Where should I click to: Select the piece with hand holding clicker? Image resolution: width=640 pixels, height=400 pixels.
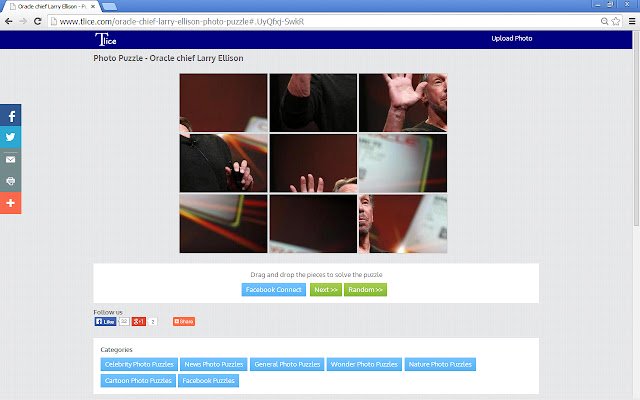(x=223, y=163)
